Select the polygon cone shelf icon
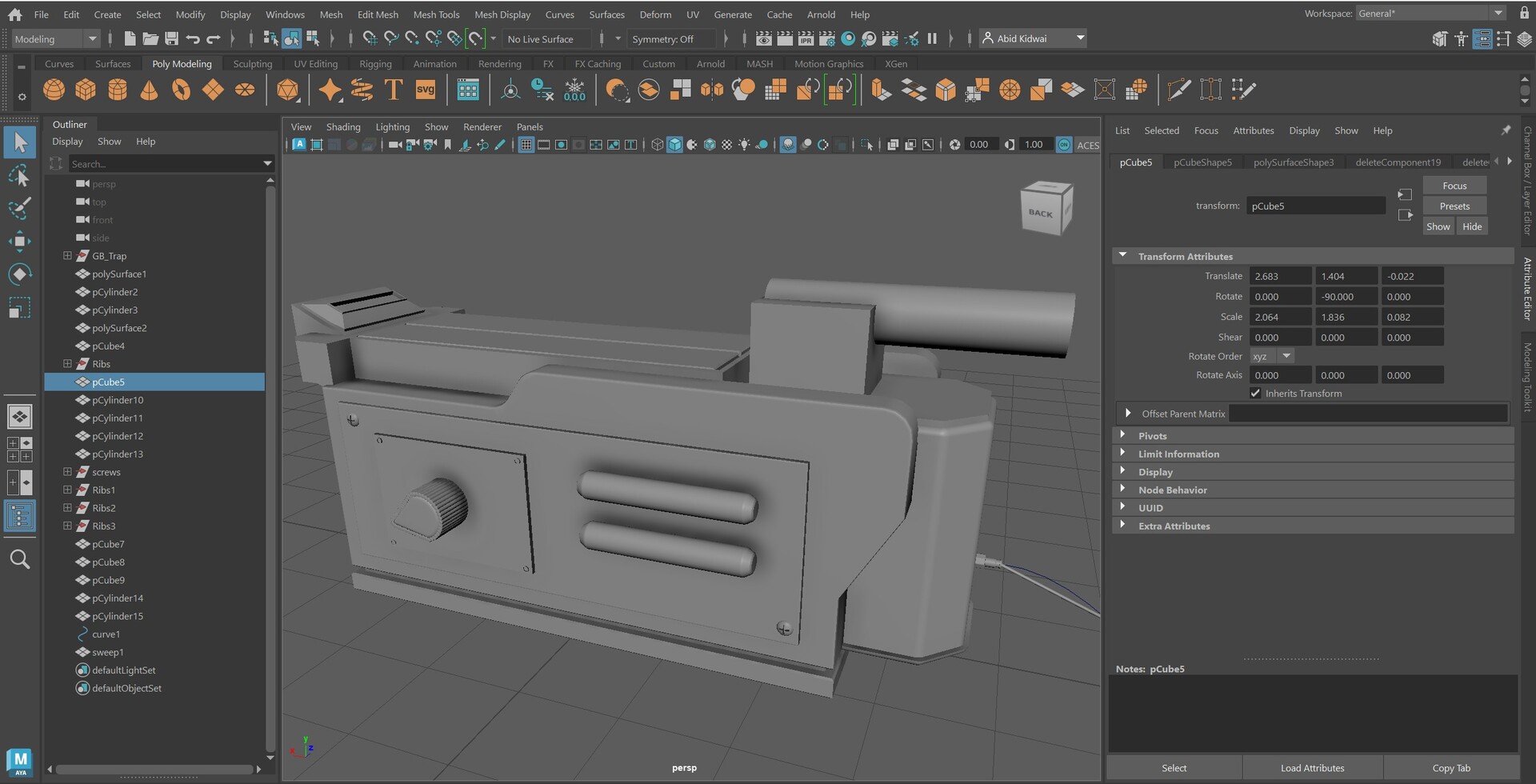 tap(149, 90)
